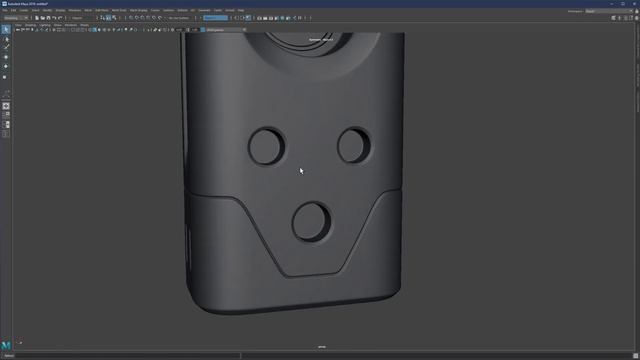Viewport: 640px width, 360px height.
Task: Open the Script Editor icon in corner
Action: (636, 356)
